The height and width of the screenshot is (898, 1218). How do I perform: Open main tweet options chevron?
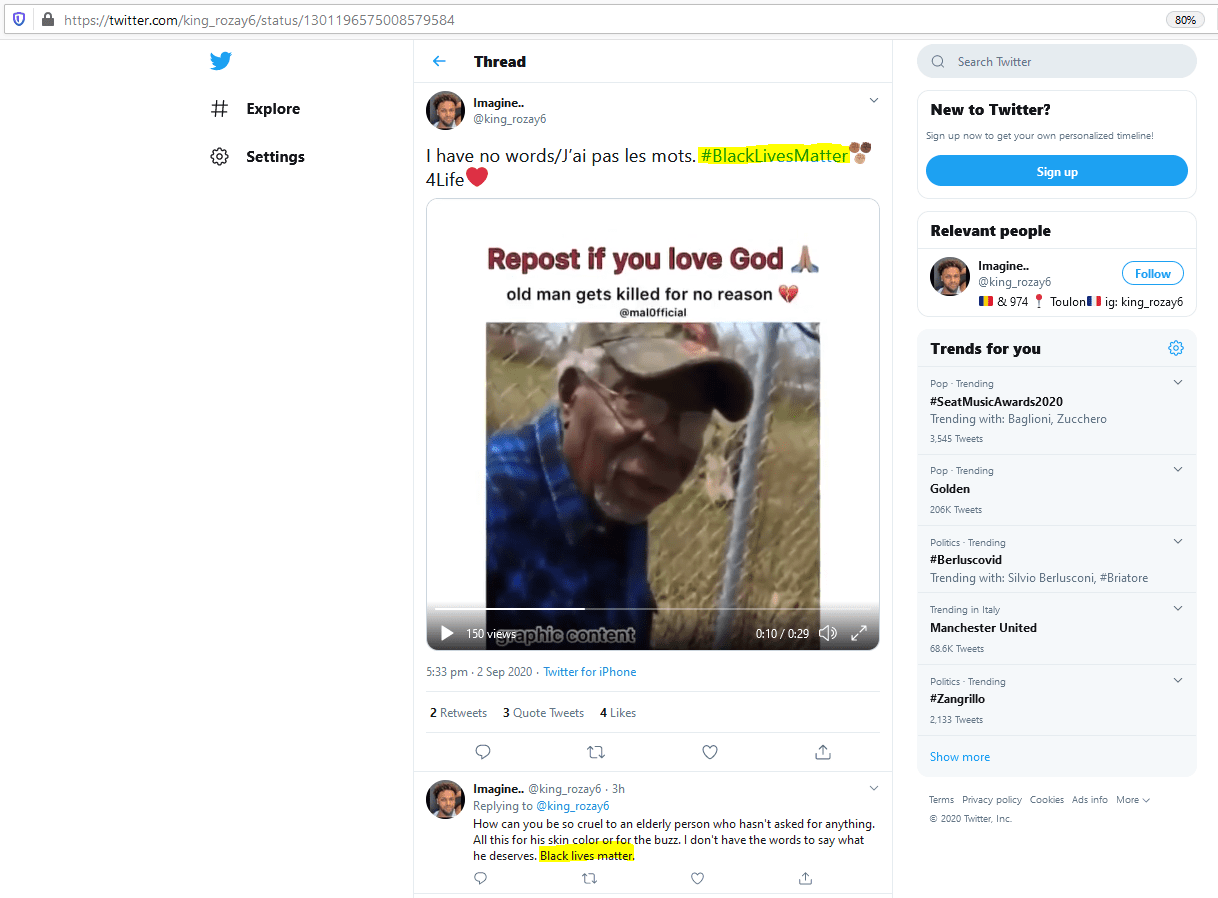(873, 100)
